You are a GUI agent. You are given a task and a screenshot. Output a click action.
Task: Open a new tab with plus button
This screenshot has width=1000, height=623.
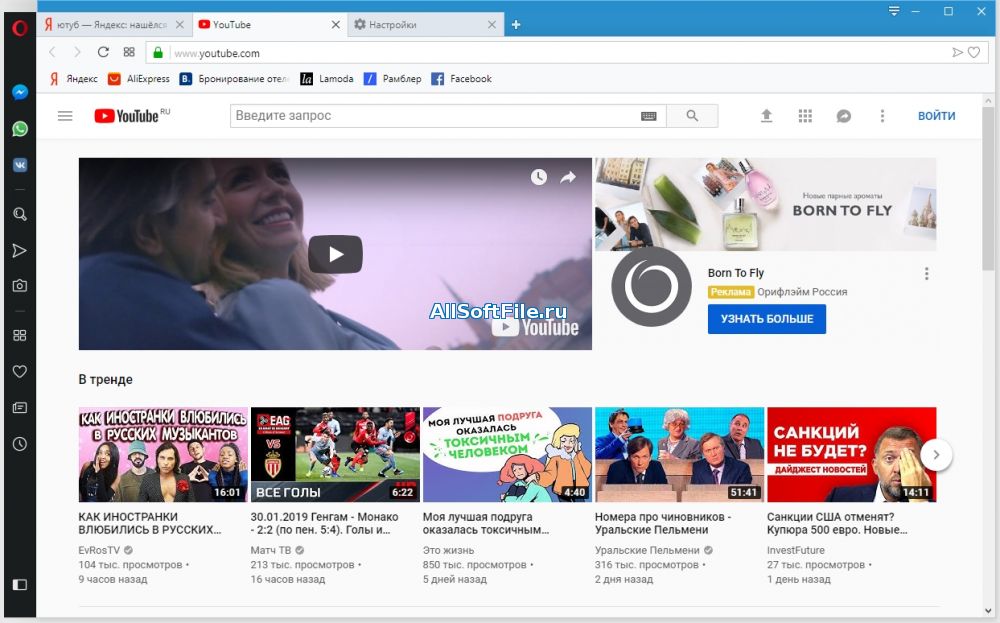516,25
